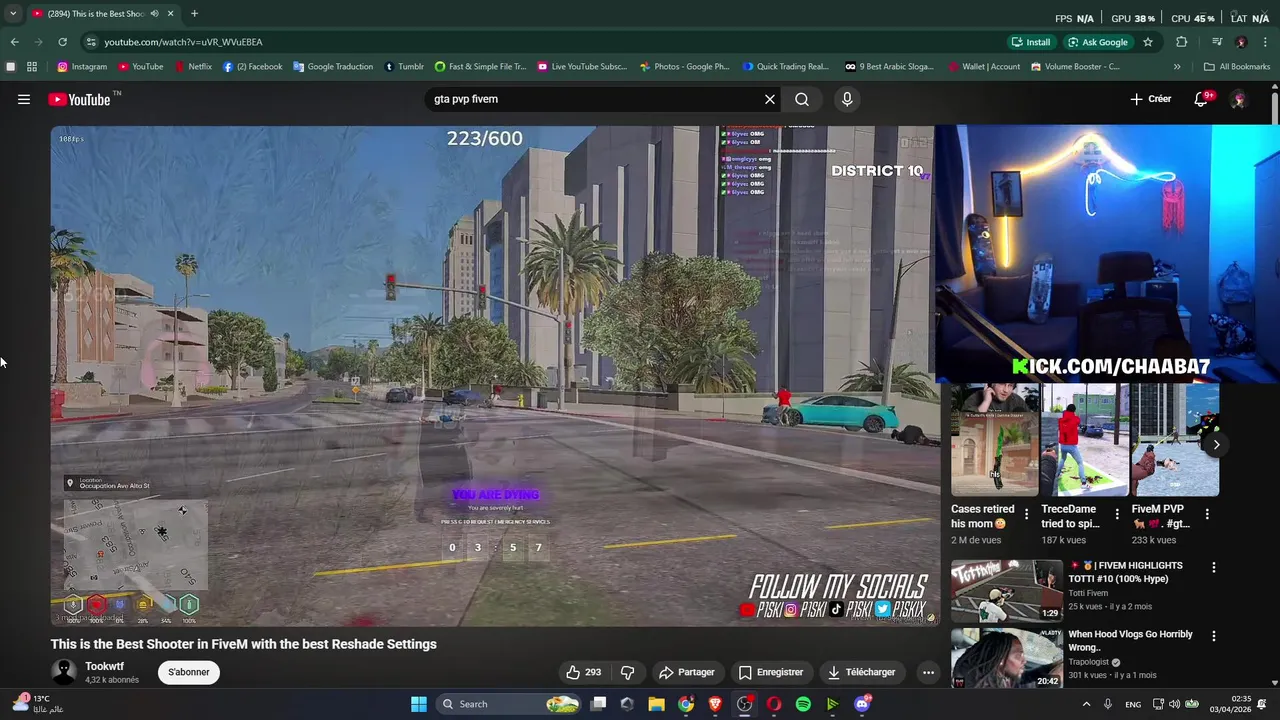Subscribe with the S'abonner button
Image resolution: width=1280 pixels, height=720 pixels.
[x=189, y=672]
